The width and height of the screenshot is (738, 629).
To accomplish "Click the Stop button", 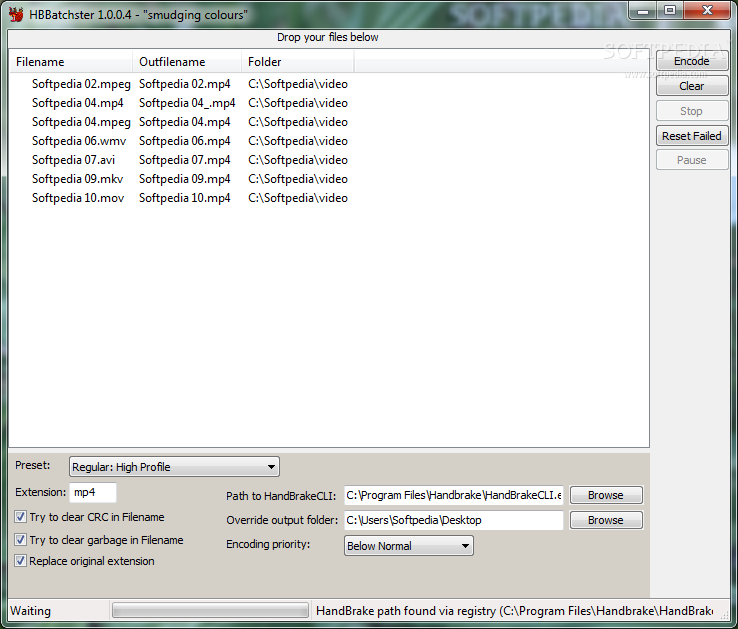I will point(692,111).
